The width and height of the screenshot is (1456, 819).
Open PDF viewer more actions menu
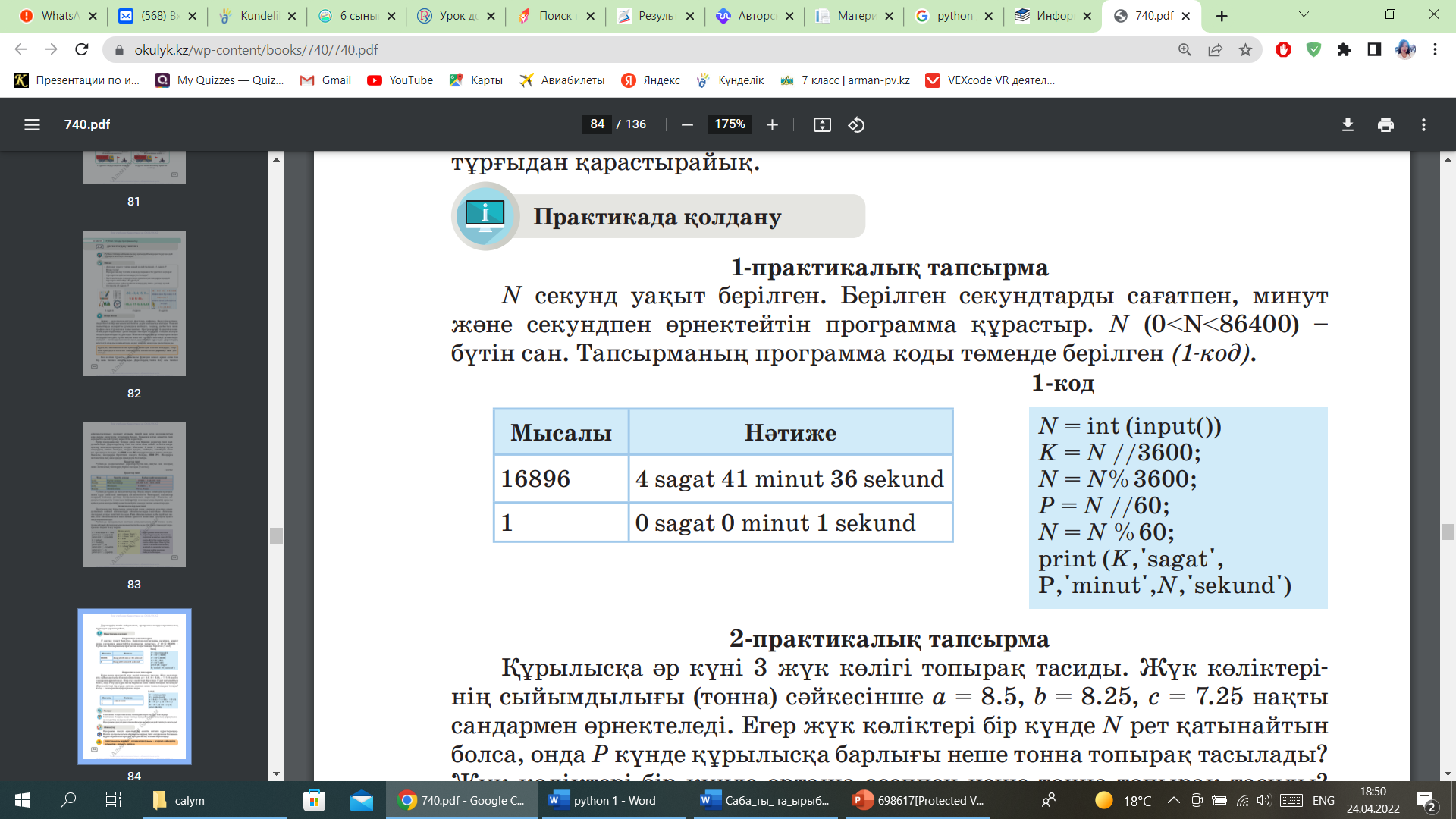(1423, 124)
